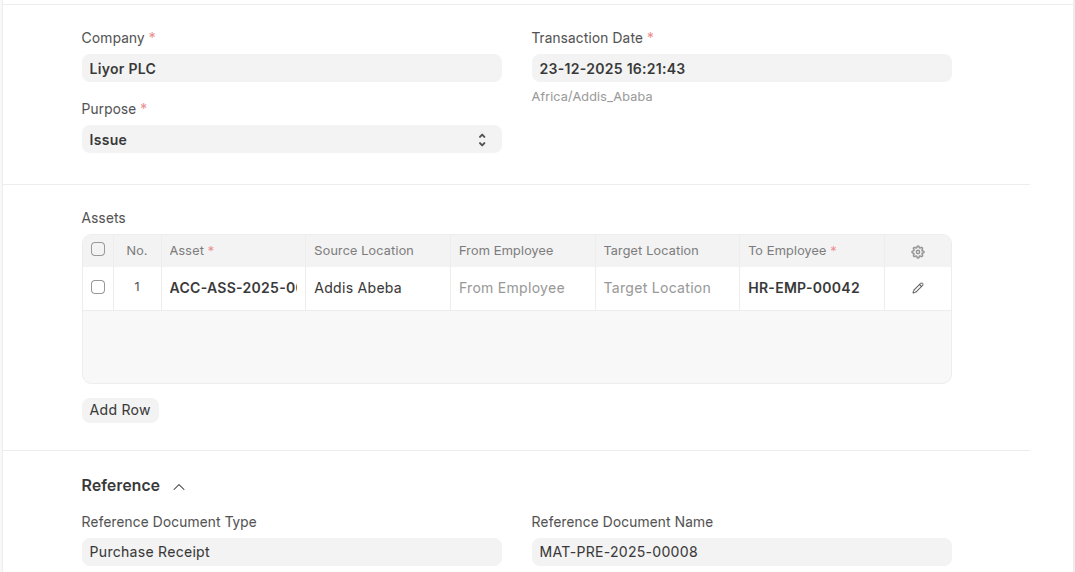This screenshot has height=572, width=1075.
Task: Select the Asset cell ACC-ASS-2025
Action: pos(233,288)
